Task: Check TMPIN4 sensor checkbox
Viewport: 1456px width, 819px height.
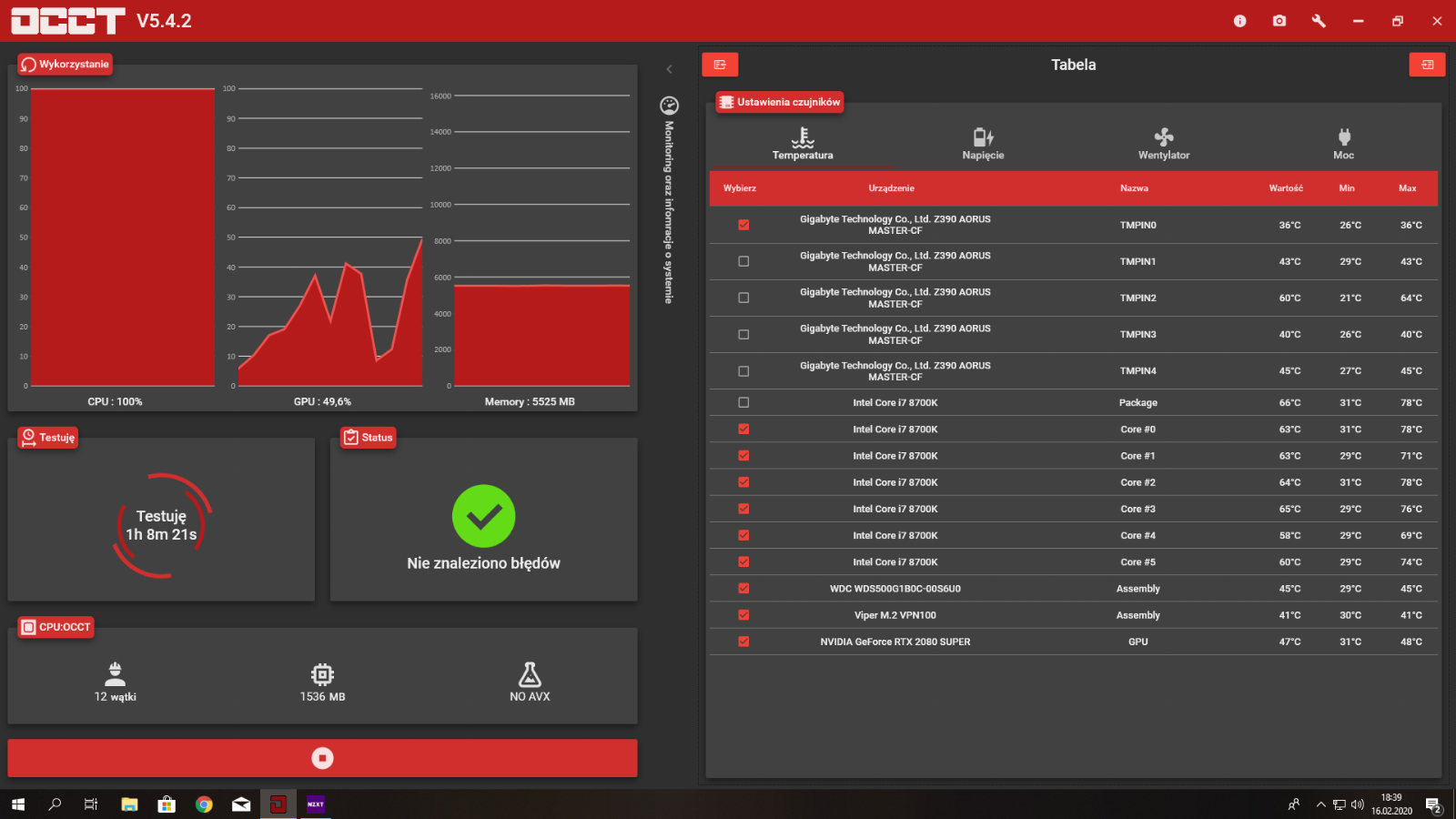Action: (743, 371)
